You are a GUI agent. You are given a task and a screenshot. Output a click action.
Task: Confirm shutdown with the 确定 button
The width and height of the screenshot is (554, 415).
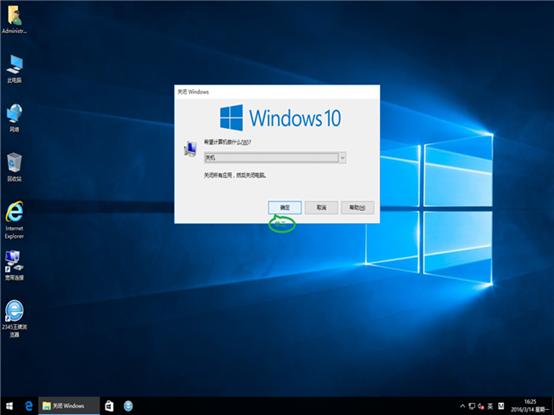coord(285,208)
